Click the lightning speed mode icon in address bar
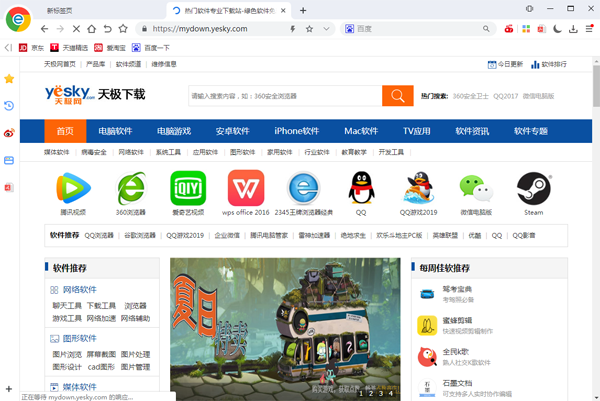Image resolution: width=600 pixels, height=401 pixels. pyautogui.click(x=293, y=29)
